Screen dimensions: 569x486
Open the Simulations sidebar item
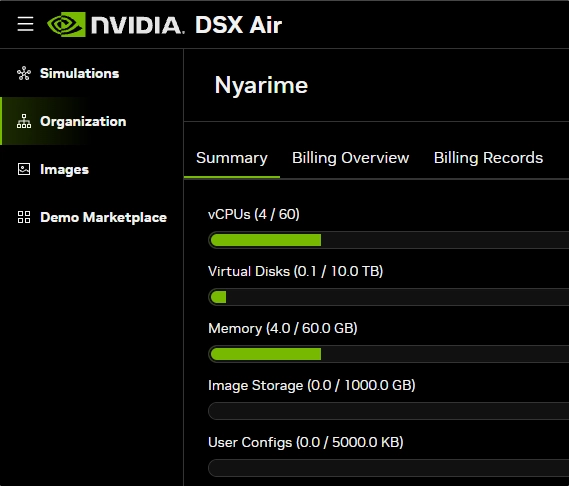coord(92,73)
